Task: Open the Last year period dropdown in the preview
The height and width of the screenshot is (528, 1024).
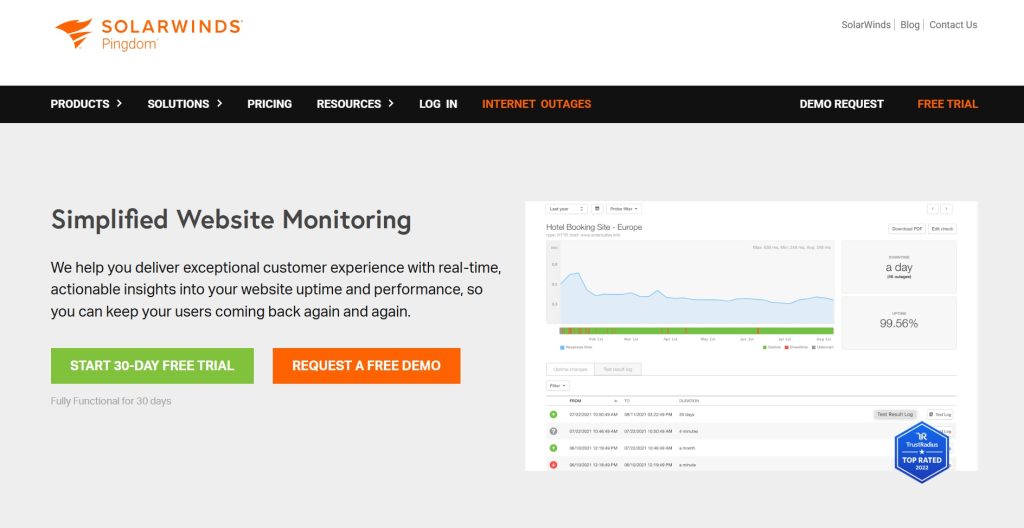Action: pos(566,209)
